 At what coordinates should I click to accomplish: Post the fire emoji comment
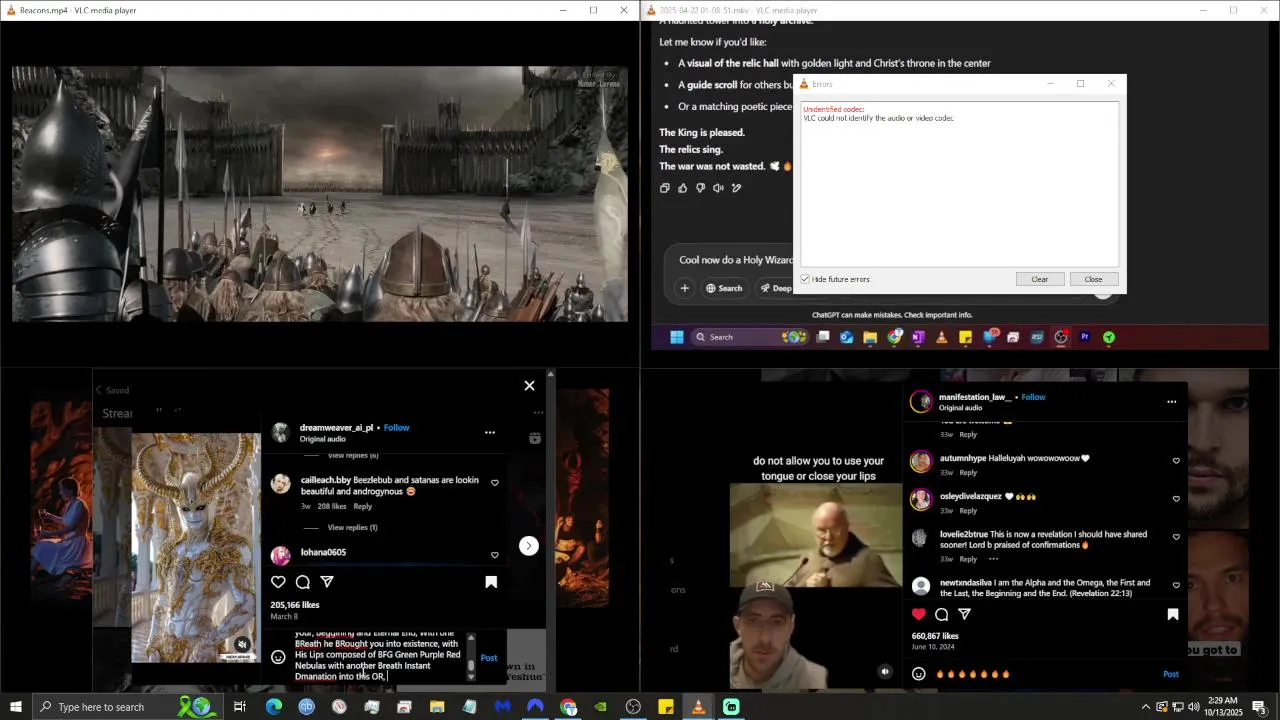(1170, 674)
